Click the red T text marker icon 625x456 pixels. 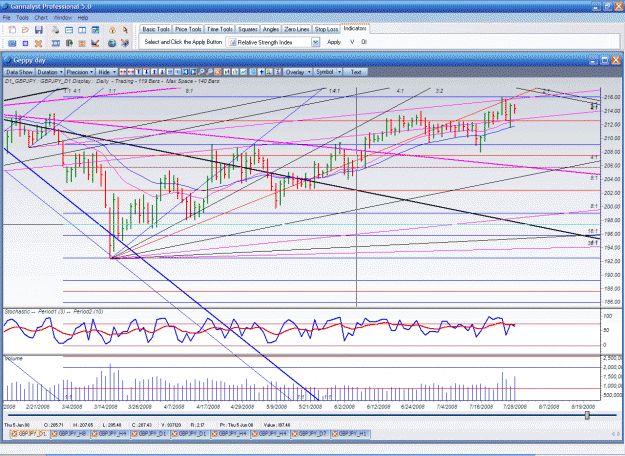point(138,72)
